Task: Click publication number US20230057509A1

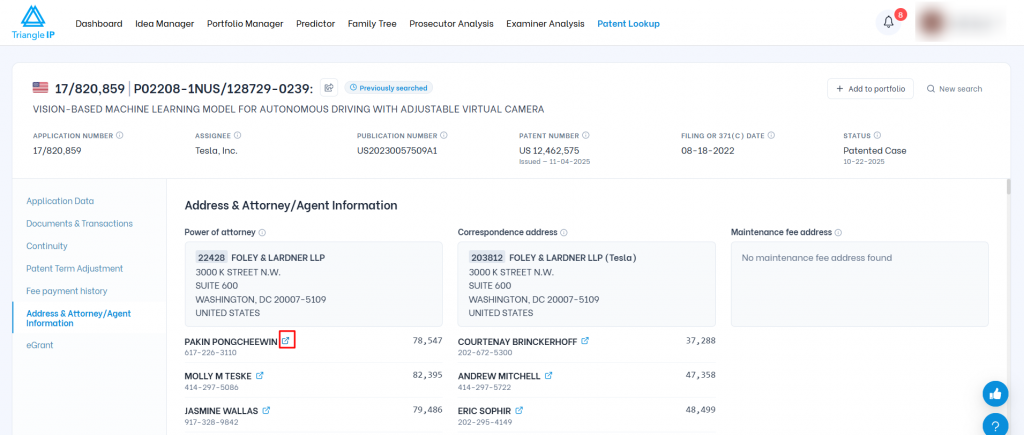Action: [x=397, y=151]
